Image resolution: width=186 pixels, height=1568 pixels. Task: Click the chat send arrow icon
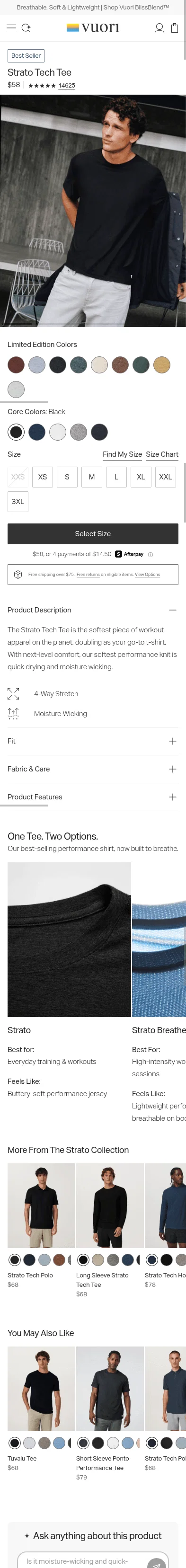click(157, 1561)
